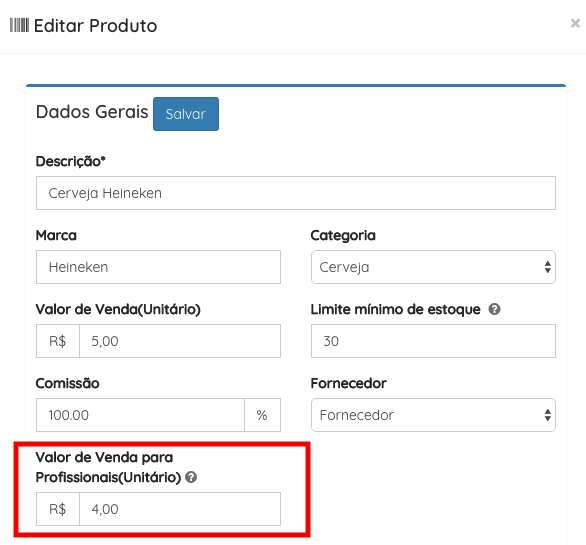The width and height of the screenshot is (586, 545).
Task: Click the Fornecedor label text
Action: 348,384
